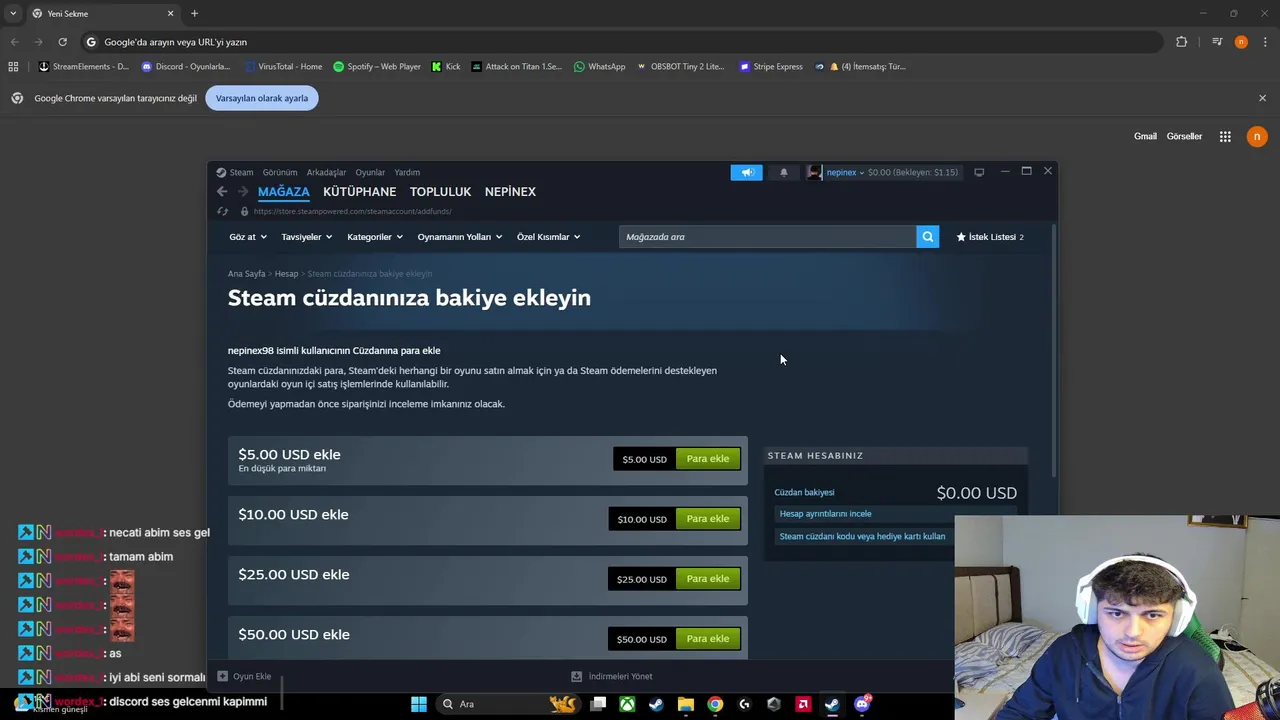Open İndirimleri Yönet downloads manager
Screen dimensions: 1280x720
coord(611,676)
